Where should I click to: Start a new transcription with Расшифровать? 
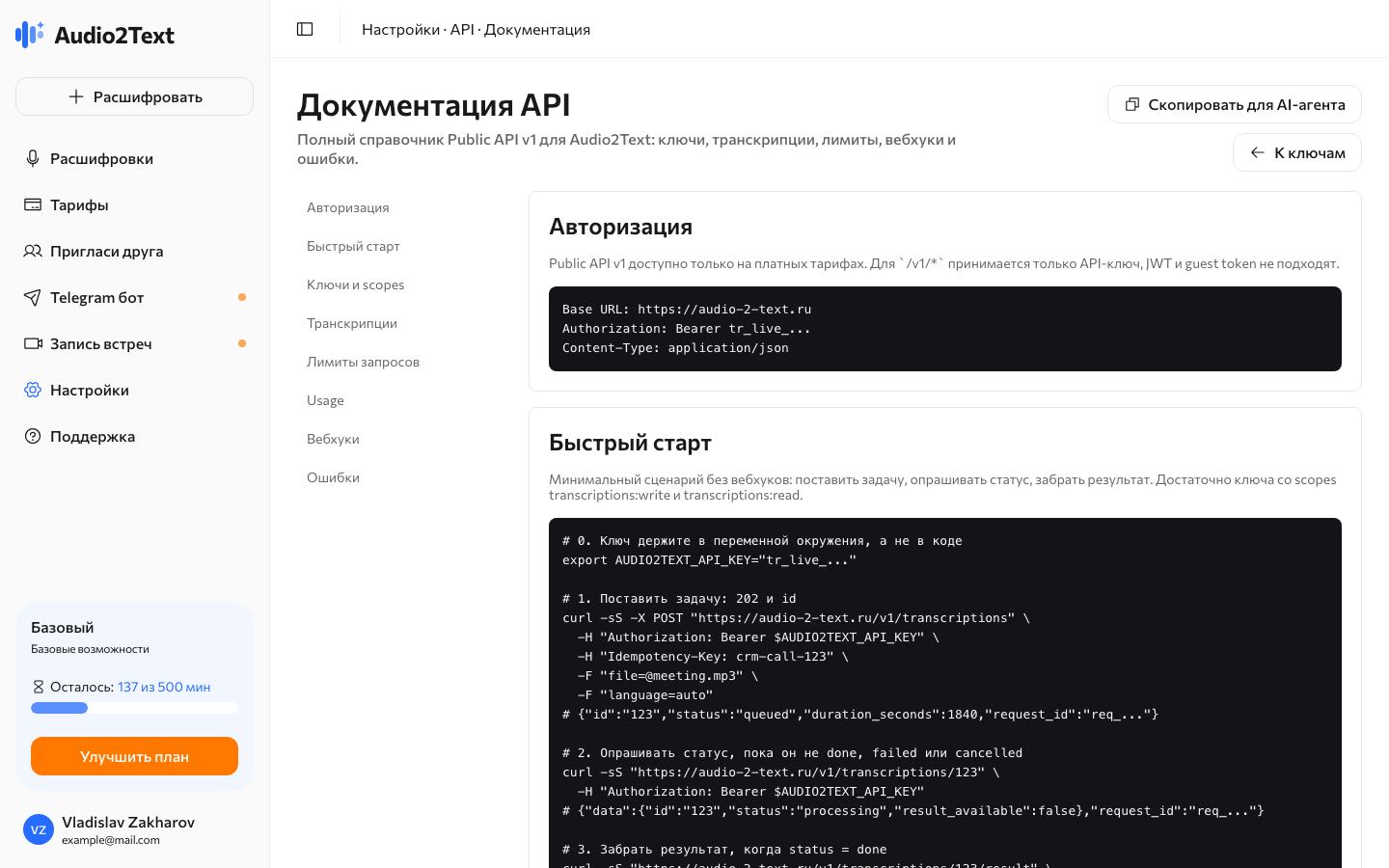pyautogui.click(x=134, y=96)
